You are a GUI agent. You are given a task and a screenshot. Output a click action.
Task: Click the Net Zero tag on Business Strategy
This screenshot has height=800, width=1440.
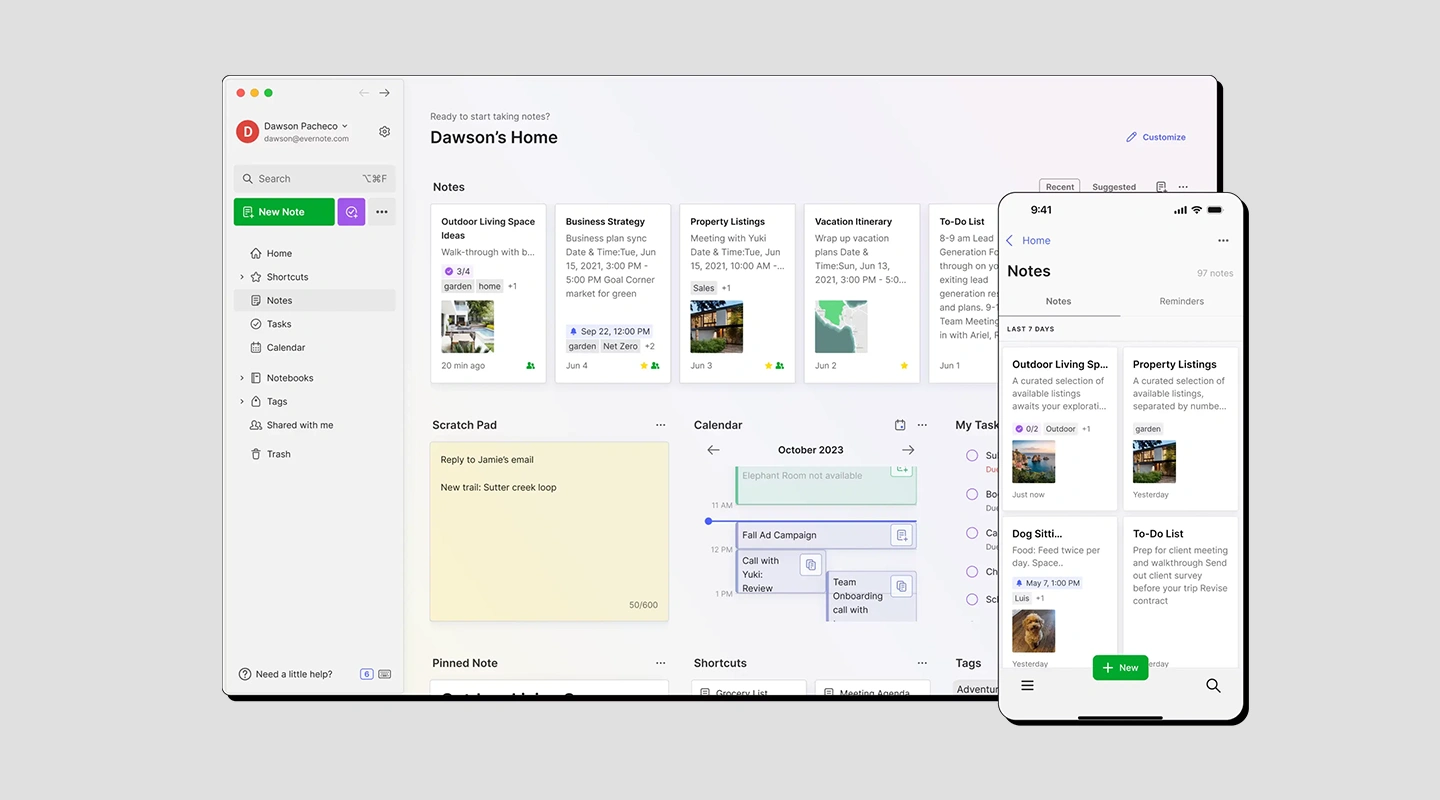[620, 346]
